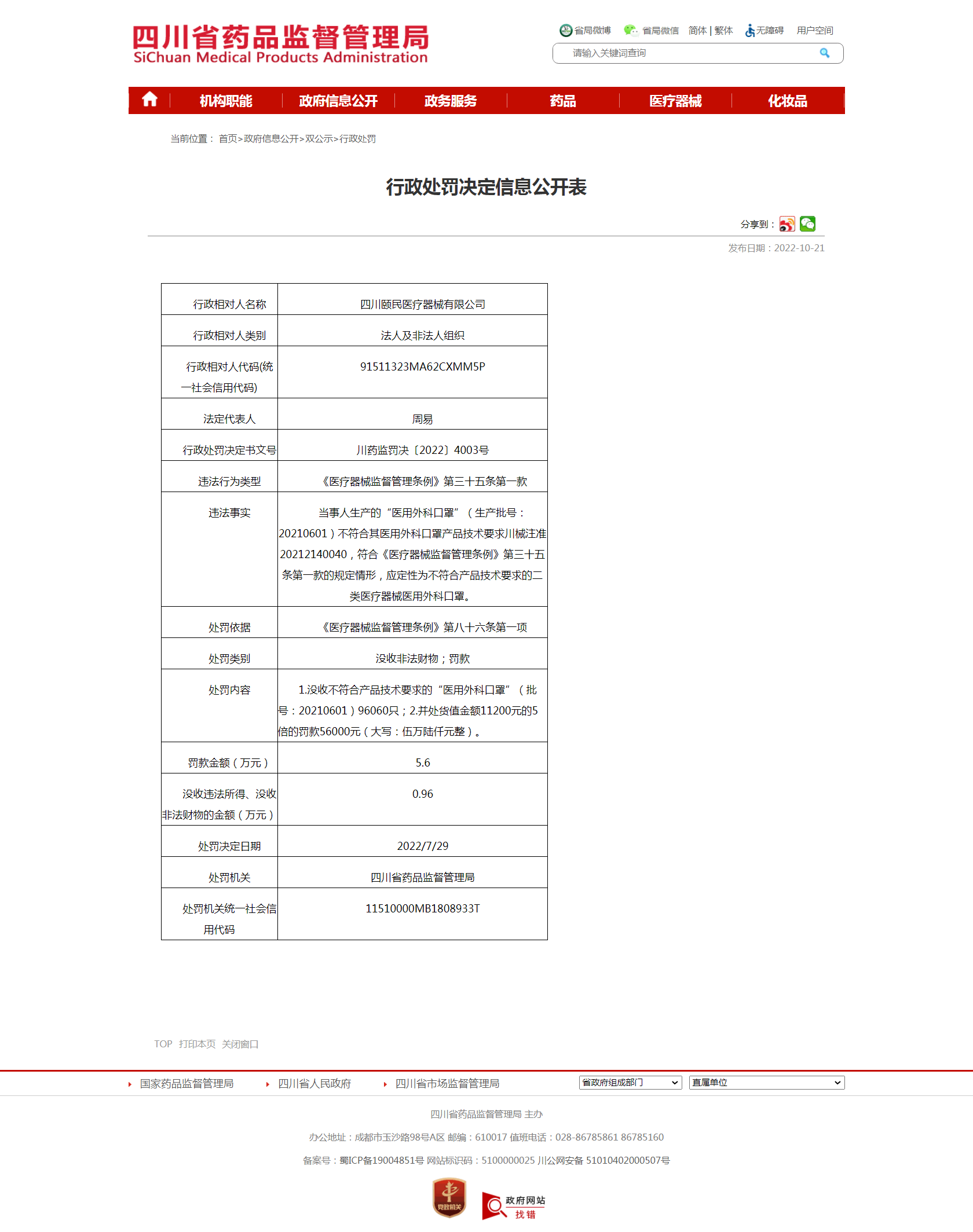Expand the 直属单位 dropdown
This screenshot has width=973, height=1232.
pos(767,1083)
